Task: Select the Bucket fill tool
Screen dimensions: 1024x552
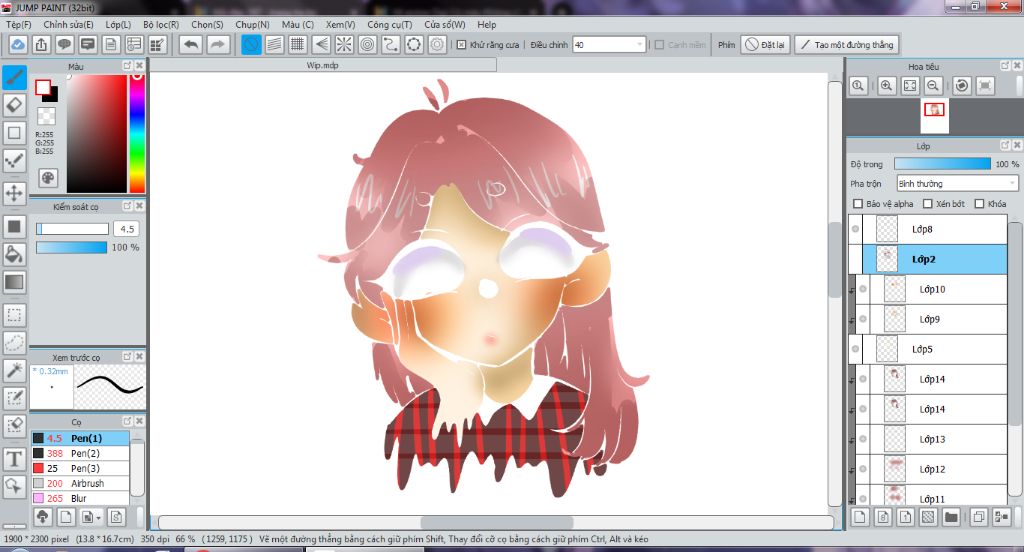Action: point(14,254)
